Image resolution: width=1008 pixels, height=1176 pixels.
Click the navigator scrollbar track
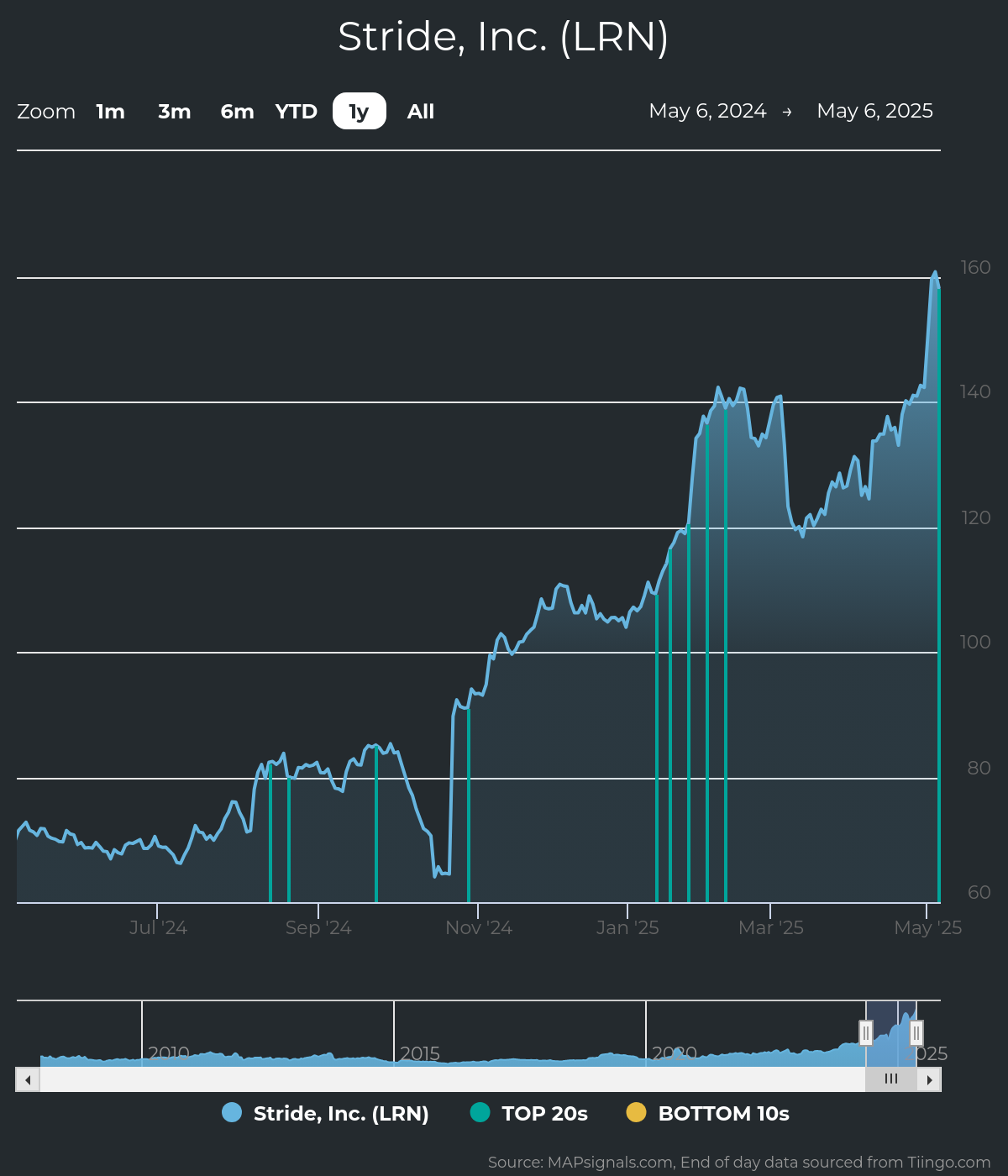coord(452,1079)
